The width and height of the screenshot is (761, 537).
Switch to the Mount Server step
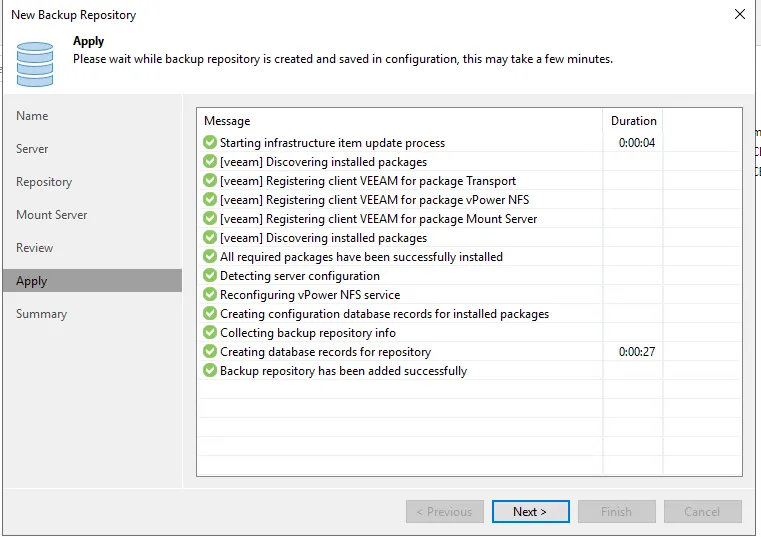click(52, 215)
